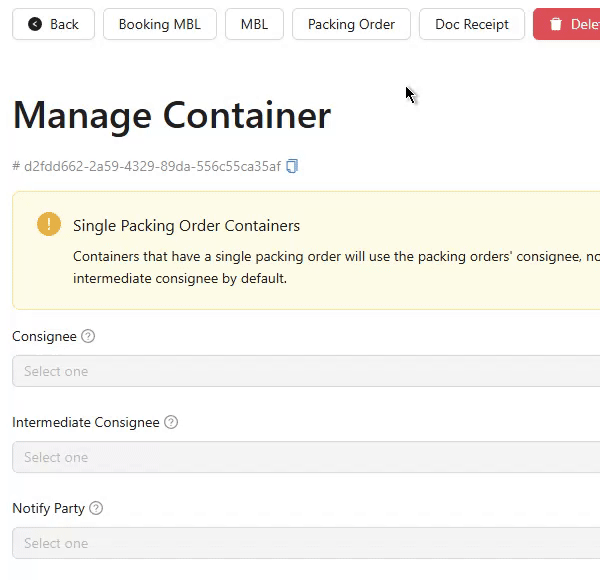Open the Consignee Select one dropdown

[306, 371]
